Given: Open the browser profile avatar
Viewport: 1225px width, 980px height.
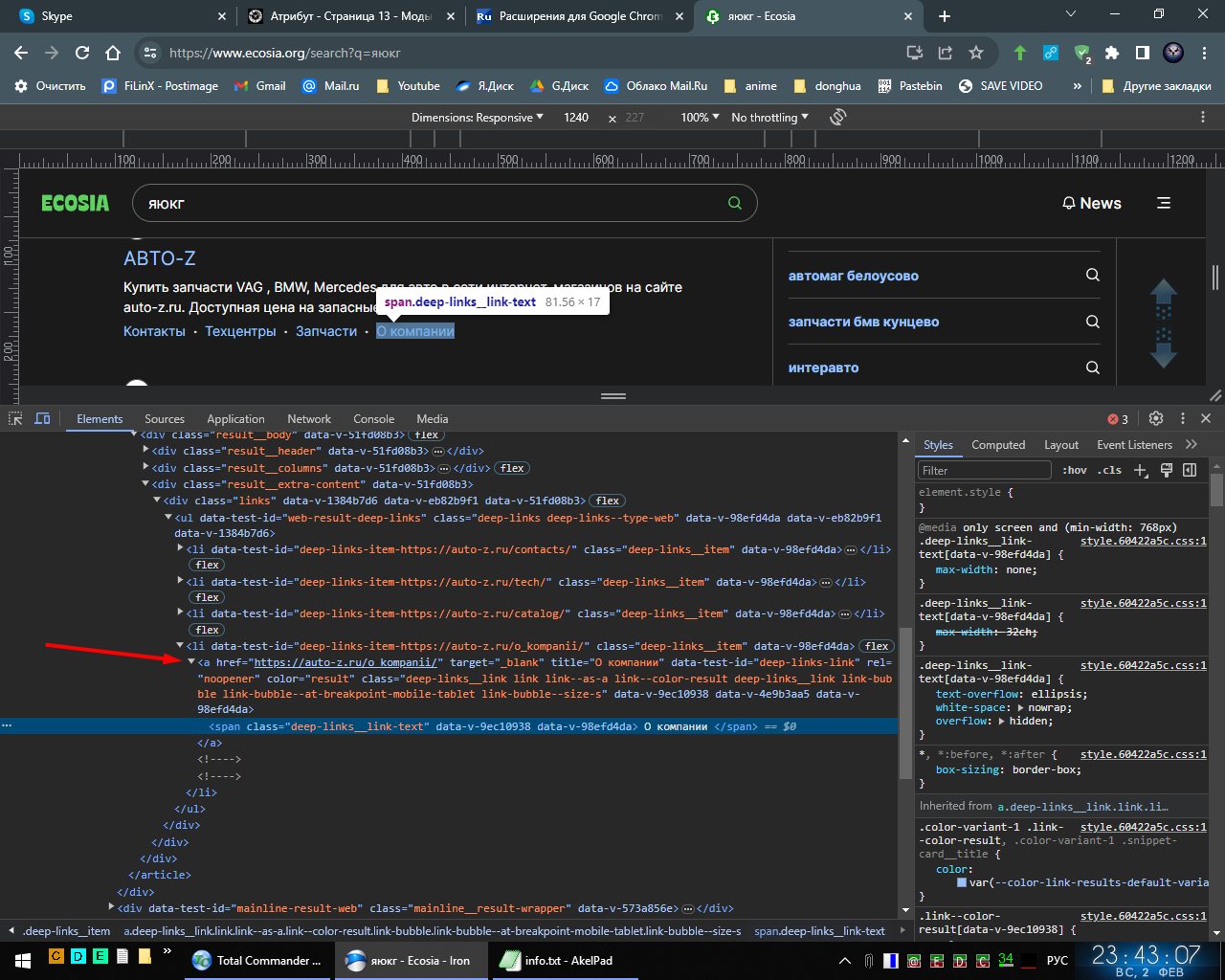Looking at the screenshot, I should [1173, 53].
